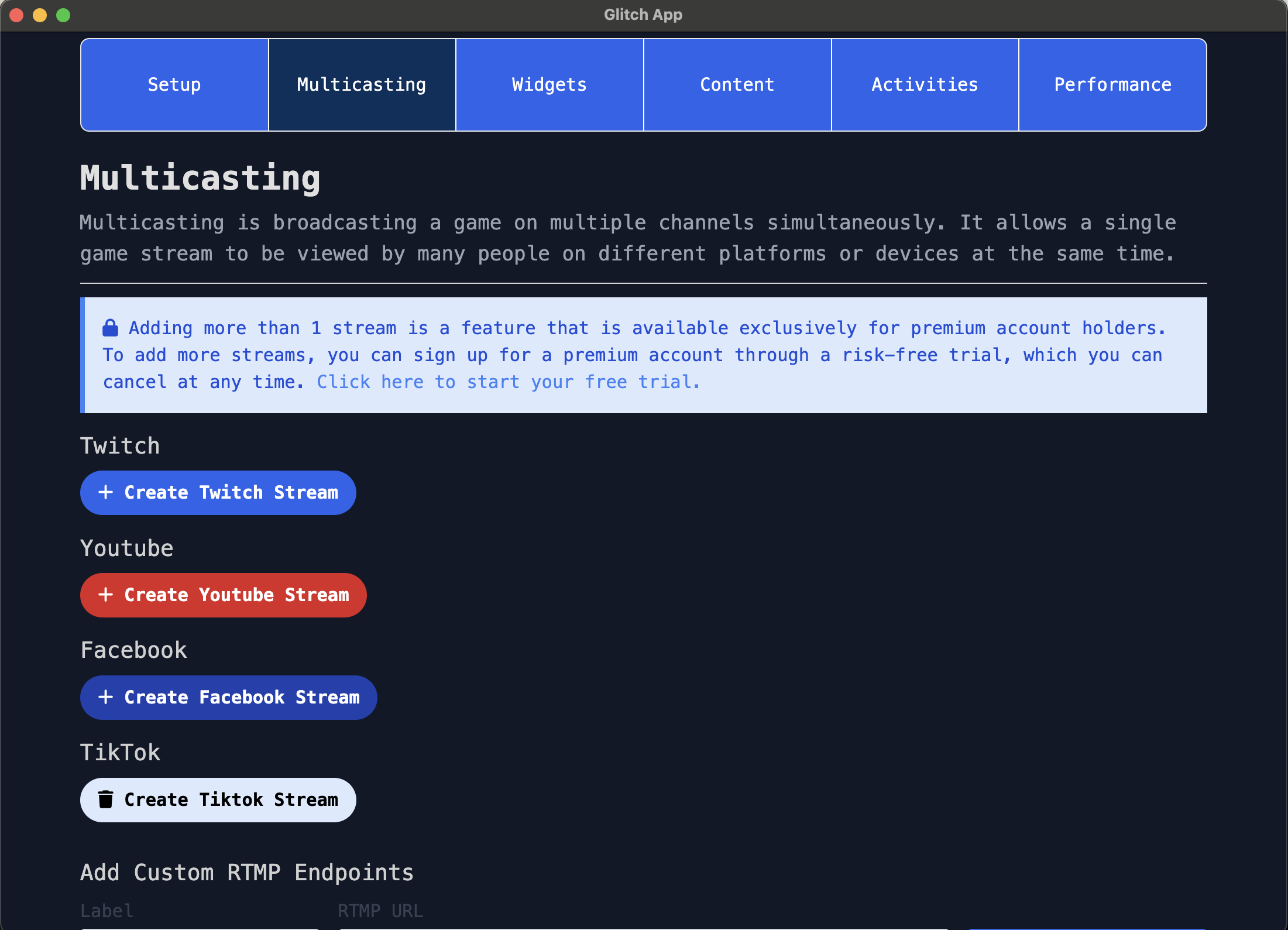1288x930 pixels.
Task: Click here to start your free trial link
Action: pos(508,382)
